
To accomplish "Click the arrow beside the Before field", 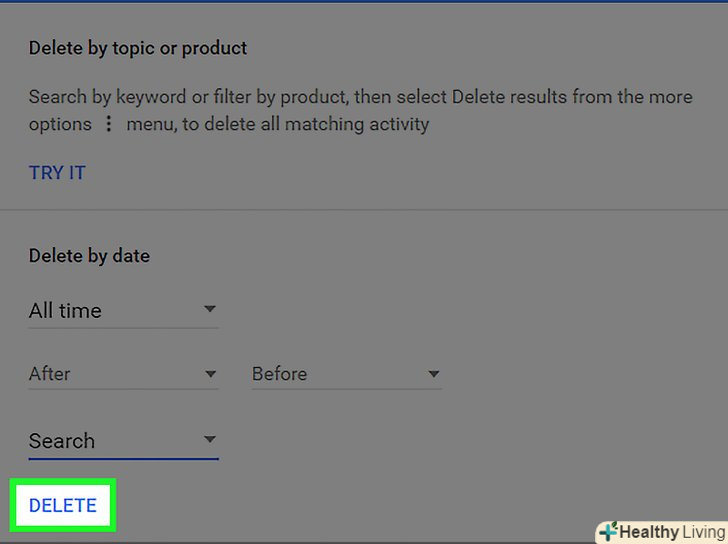I will click(x=433, y=374).
